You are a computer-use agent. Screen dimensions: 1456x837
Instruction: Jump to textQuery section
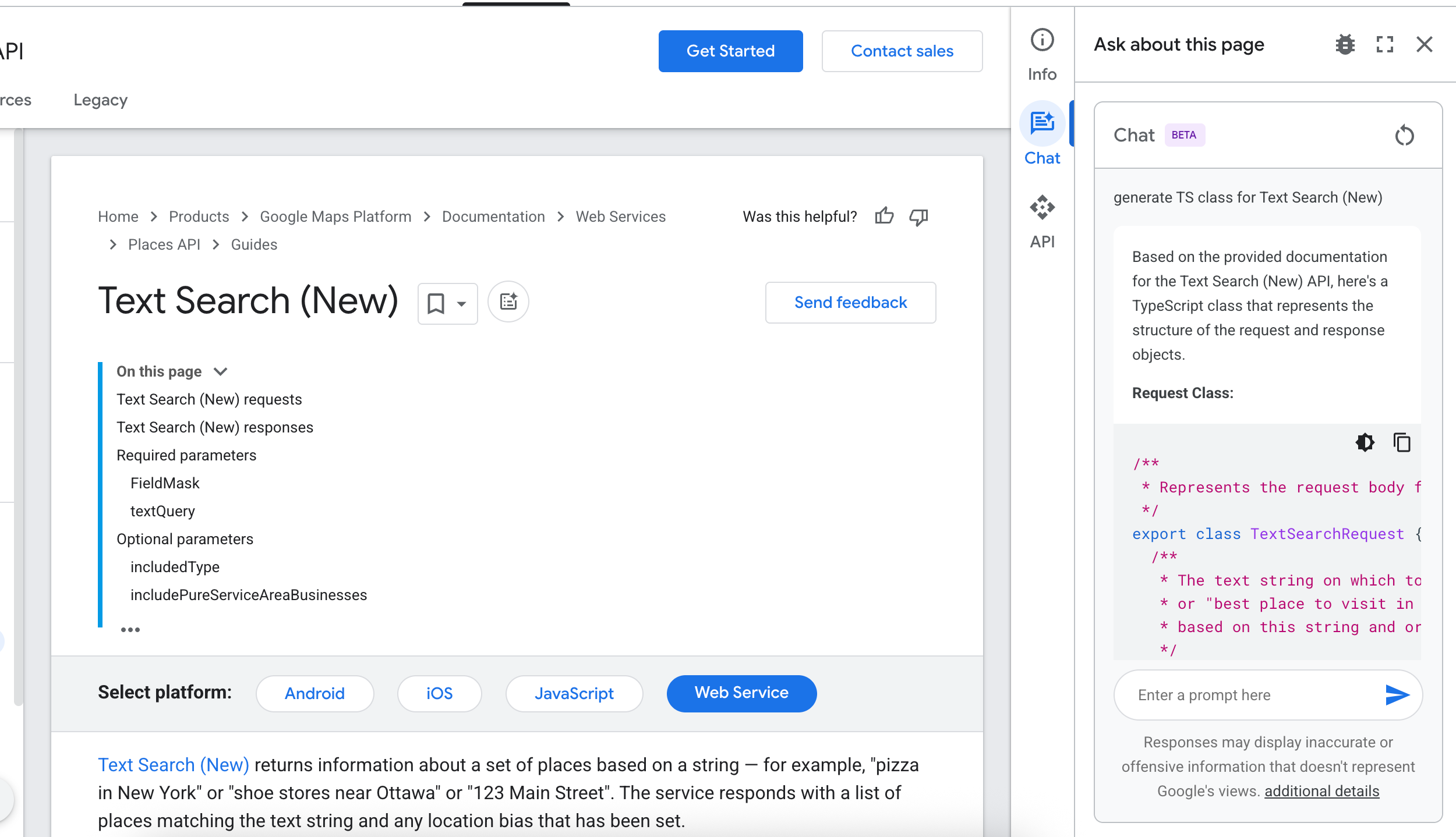tap(162, 511)
